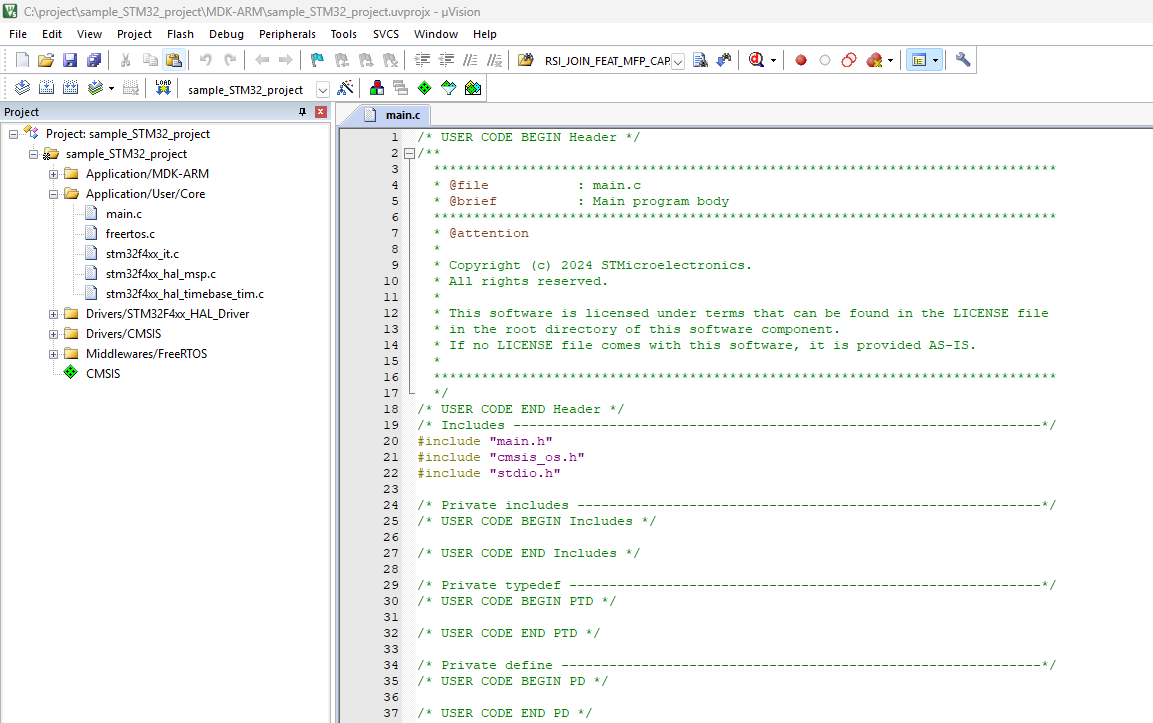Click the Manage Run-Time Environment green diamond icon
This screenshot has height=723, width=1153.
tap(424, 88)
